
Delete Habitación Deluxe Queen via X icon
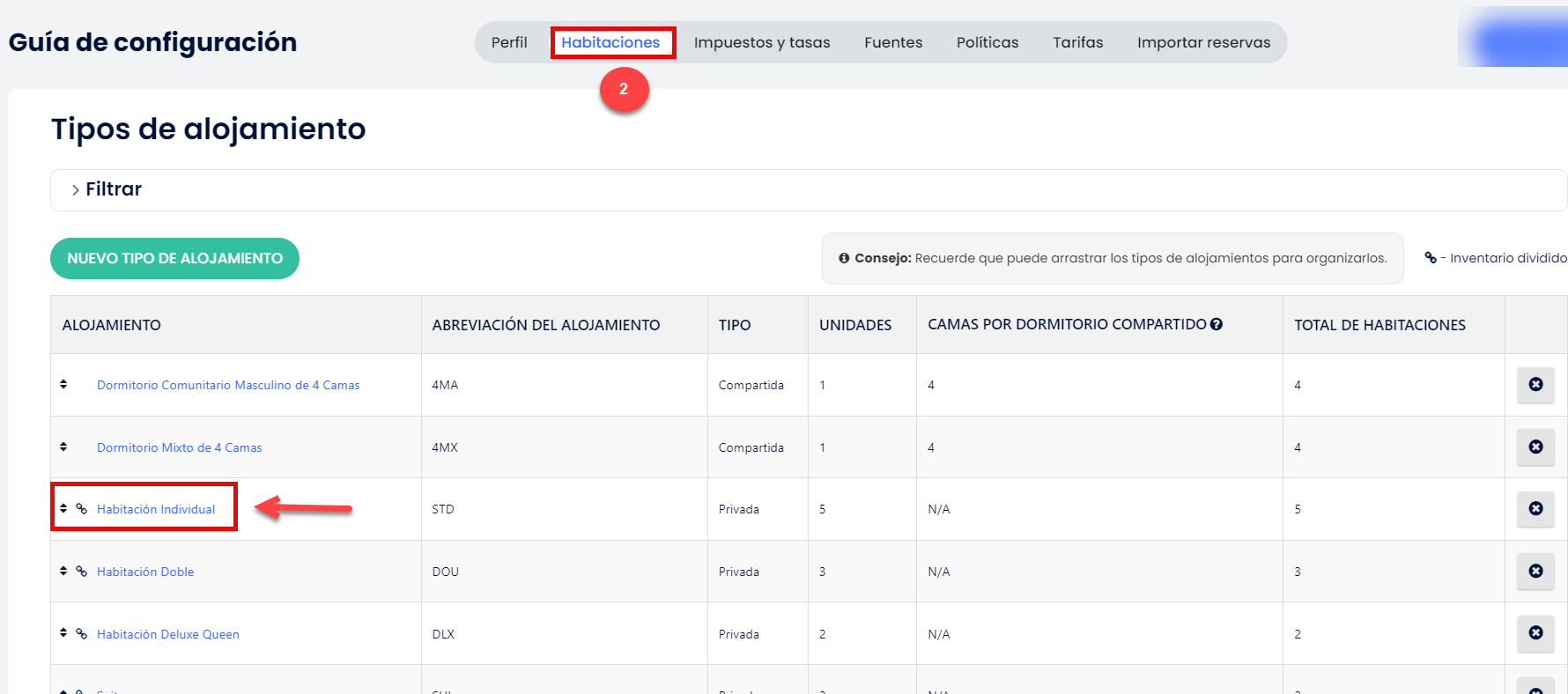pyautogui.click(x=1535, y=633)
